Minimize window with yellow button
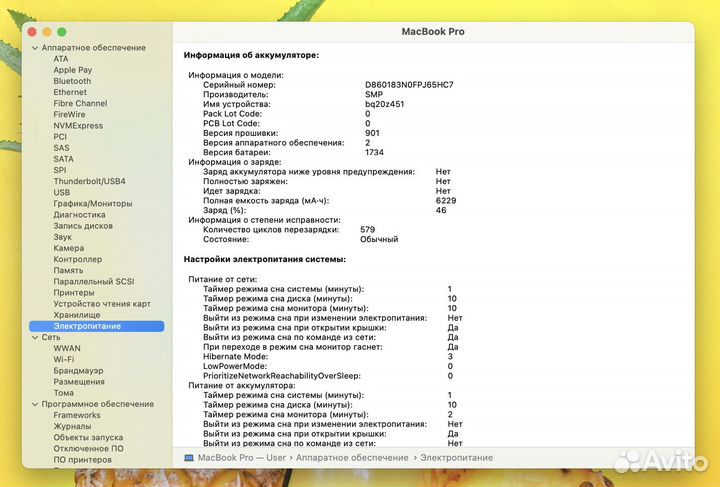Screen dimensions: 720x487 [47, 32]
